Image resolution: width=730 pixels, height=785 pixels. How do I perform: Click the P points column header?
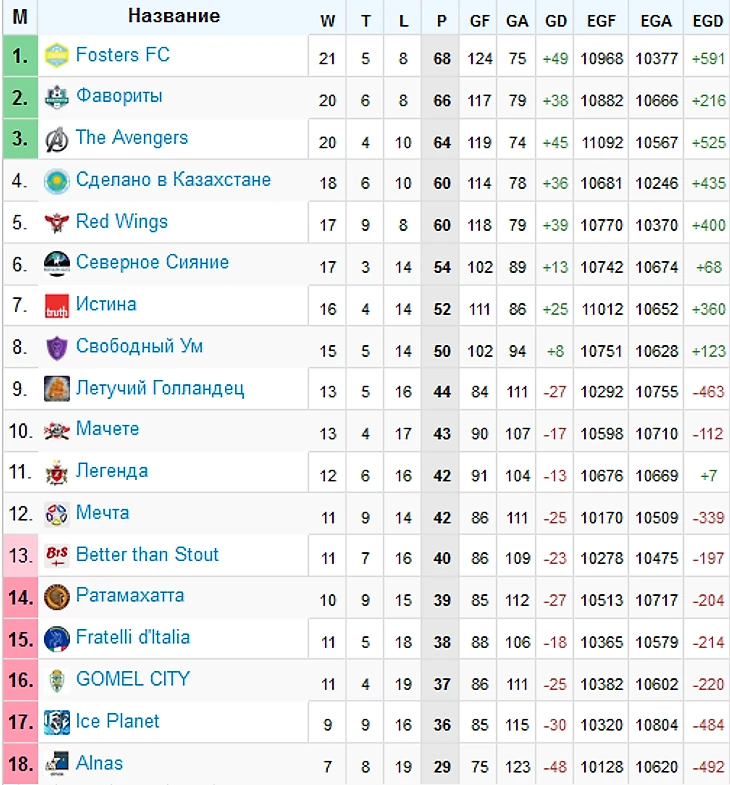click(441, 21)
